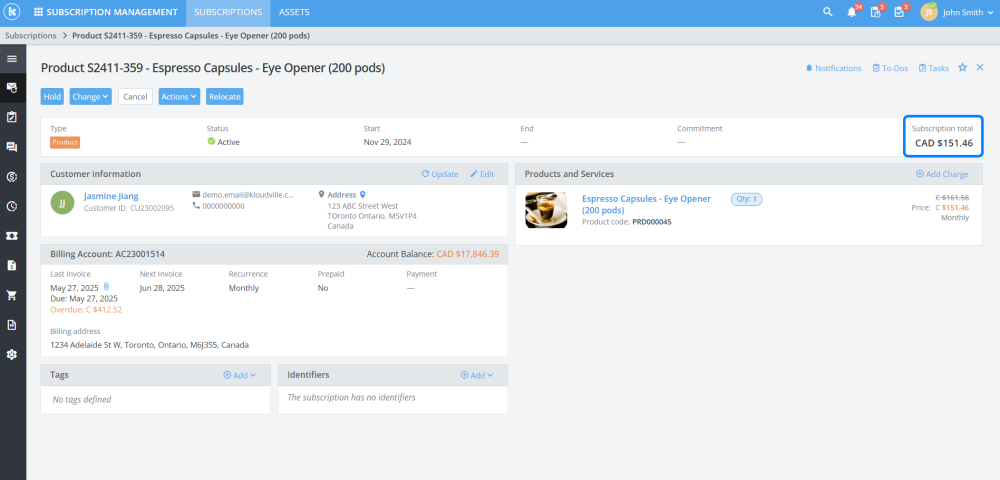The image size is (1000, 480).
Task: Click the Relocate button
Action: pyautogui.click(x=224, y=97)
